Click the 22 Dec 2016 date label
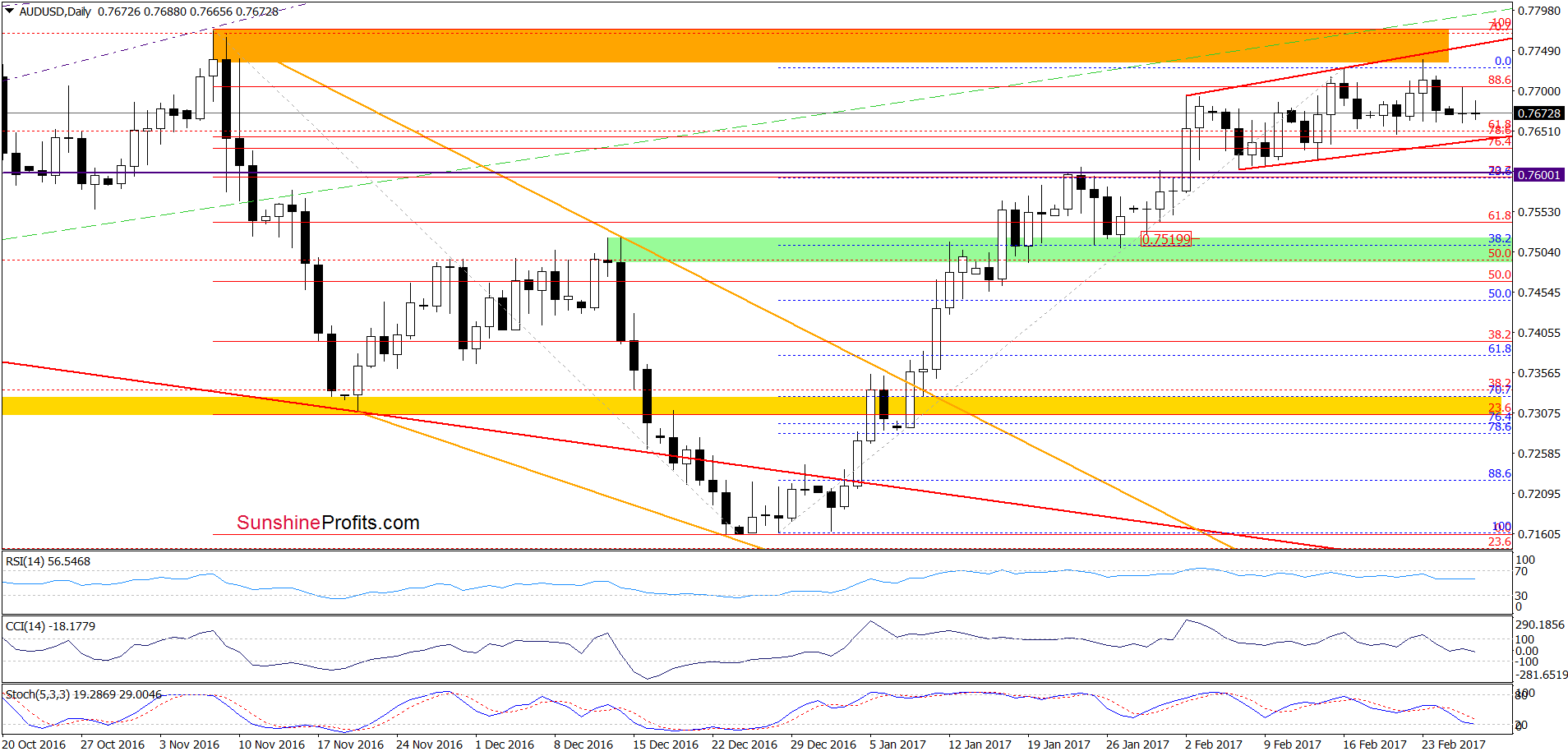 [x=745, y=744]
